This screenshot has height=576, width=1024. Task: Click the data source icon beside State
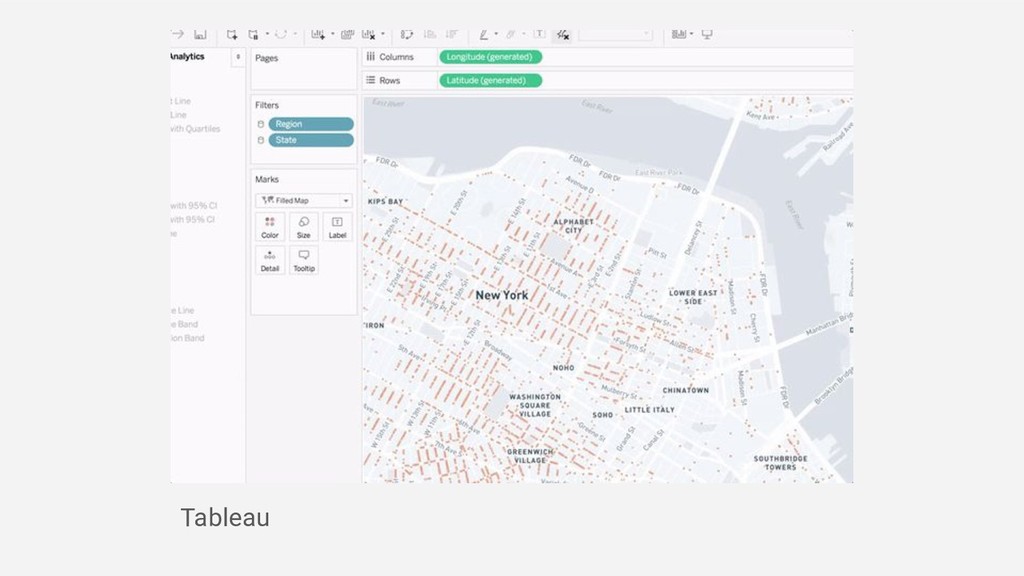(x=261, y=140)
